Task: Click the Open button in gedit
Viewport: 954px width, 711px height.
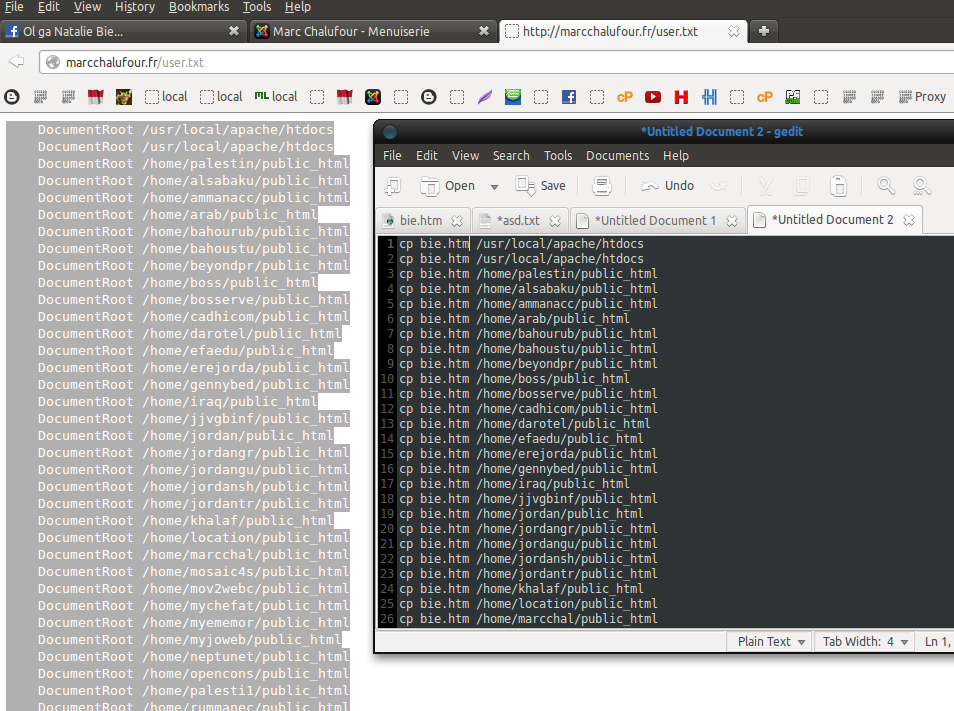Action: coord(447,186)
